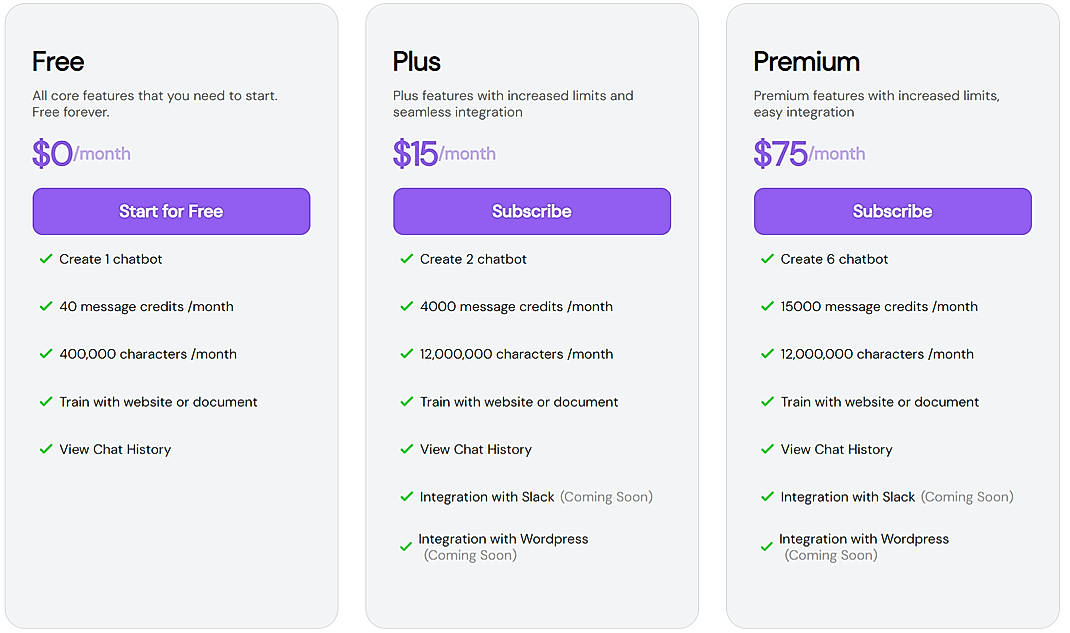Click the checkmark beside 4000 message credits
Image resolution: width=1070 pixels, height=633 pixels.
coord(407,306)
